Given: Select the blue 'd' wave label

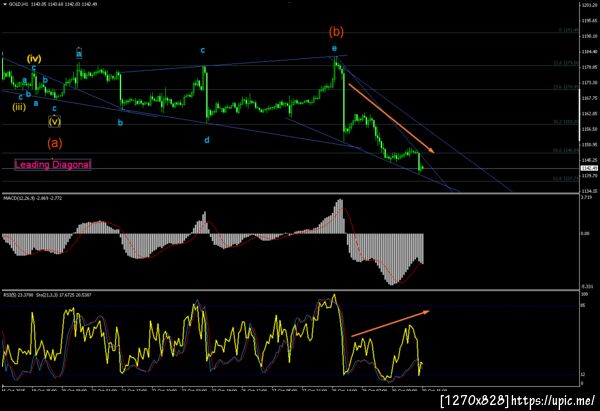Looking at the screenshot, I should [x=207, y=140].
